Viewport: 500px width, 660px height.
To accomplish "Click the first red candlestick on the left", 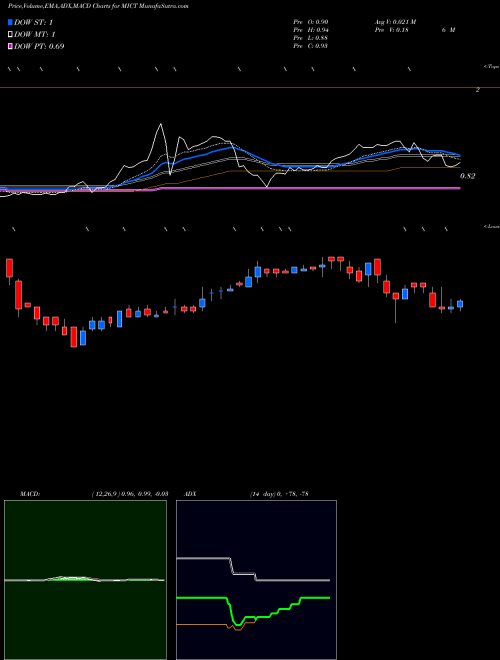I will [9, 268].
